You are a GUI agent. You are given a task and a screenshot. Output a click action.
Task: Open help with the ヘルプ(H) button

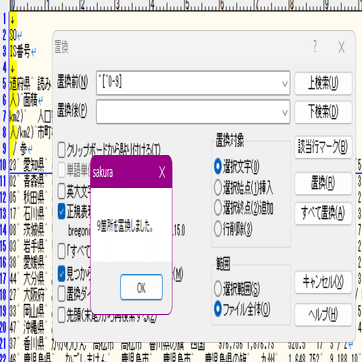[323, 315]
